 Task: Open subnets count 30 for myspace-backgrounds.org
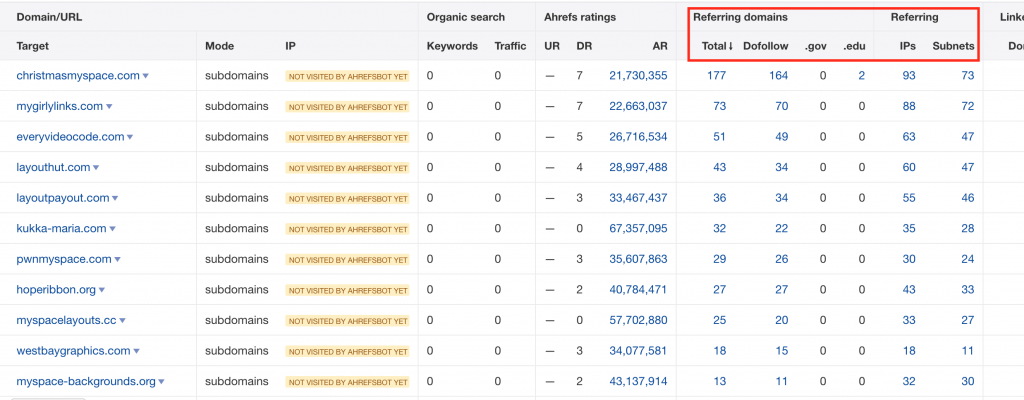click(968, 381)
